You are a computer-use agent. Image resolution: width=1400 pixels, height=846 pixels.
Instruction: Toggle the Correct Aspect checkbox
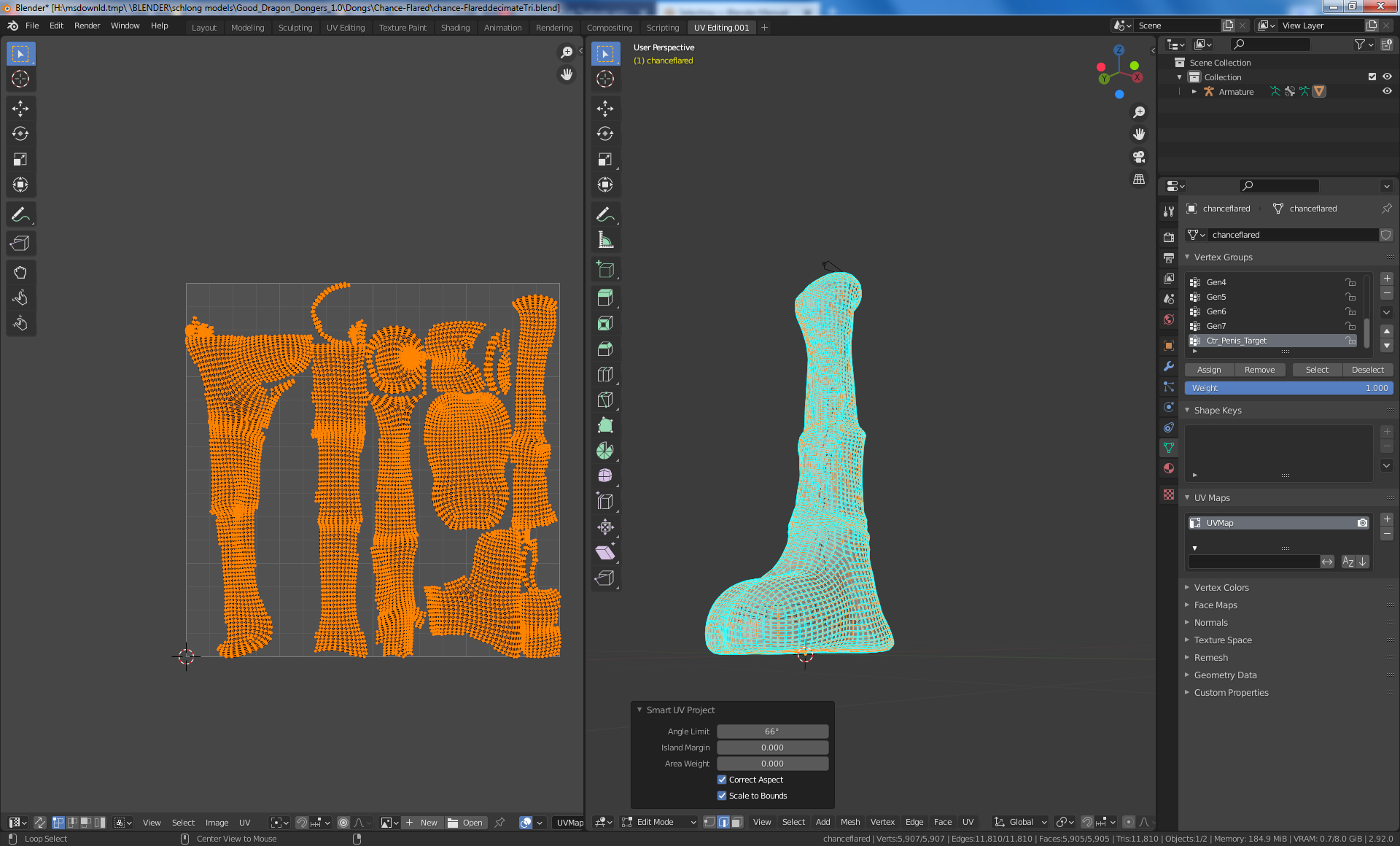[722, 780]
